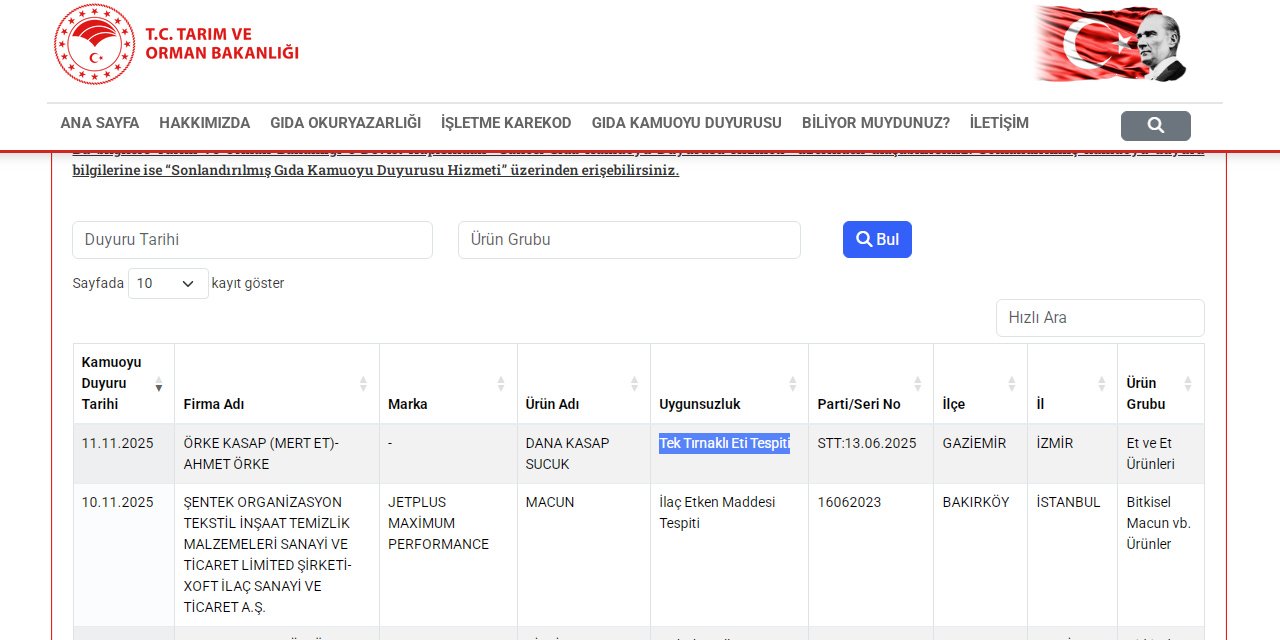Open the Gıda Okuryazarlığı menu item
Image resolution: width=1280 pixels, height=640 pixels.
point(345,123)
